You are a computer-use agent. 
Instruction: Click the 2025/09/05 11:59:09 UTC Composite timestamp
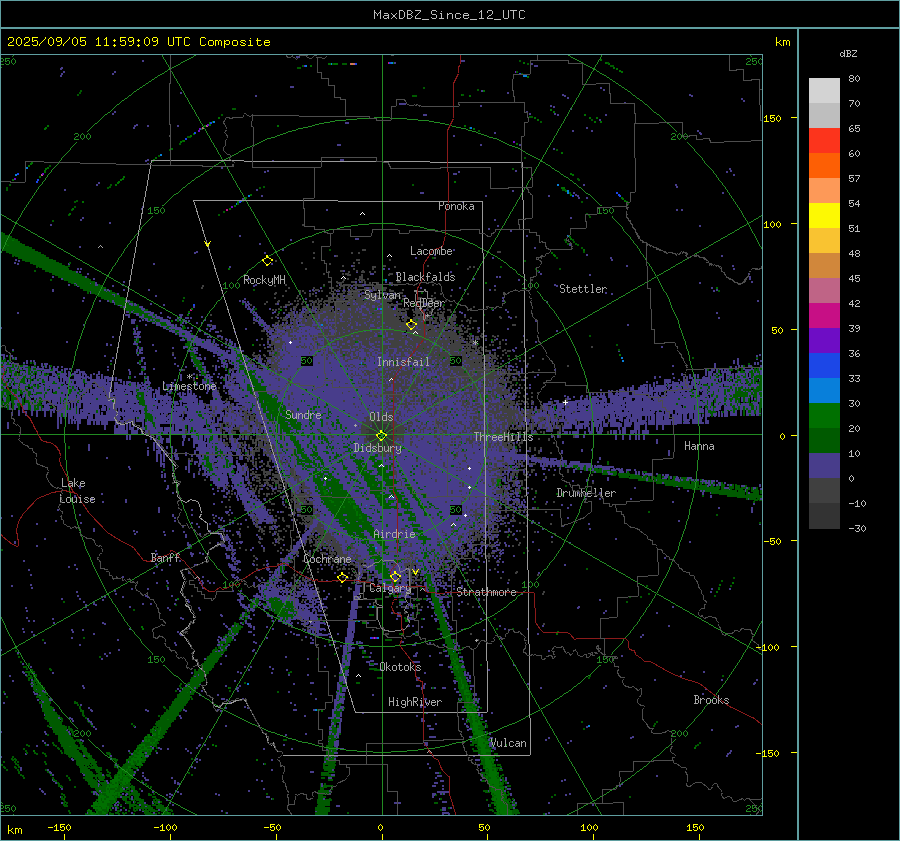[x=138, y=42]
